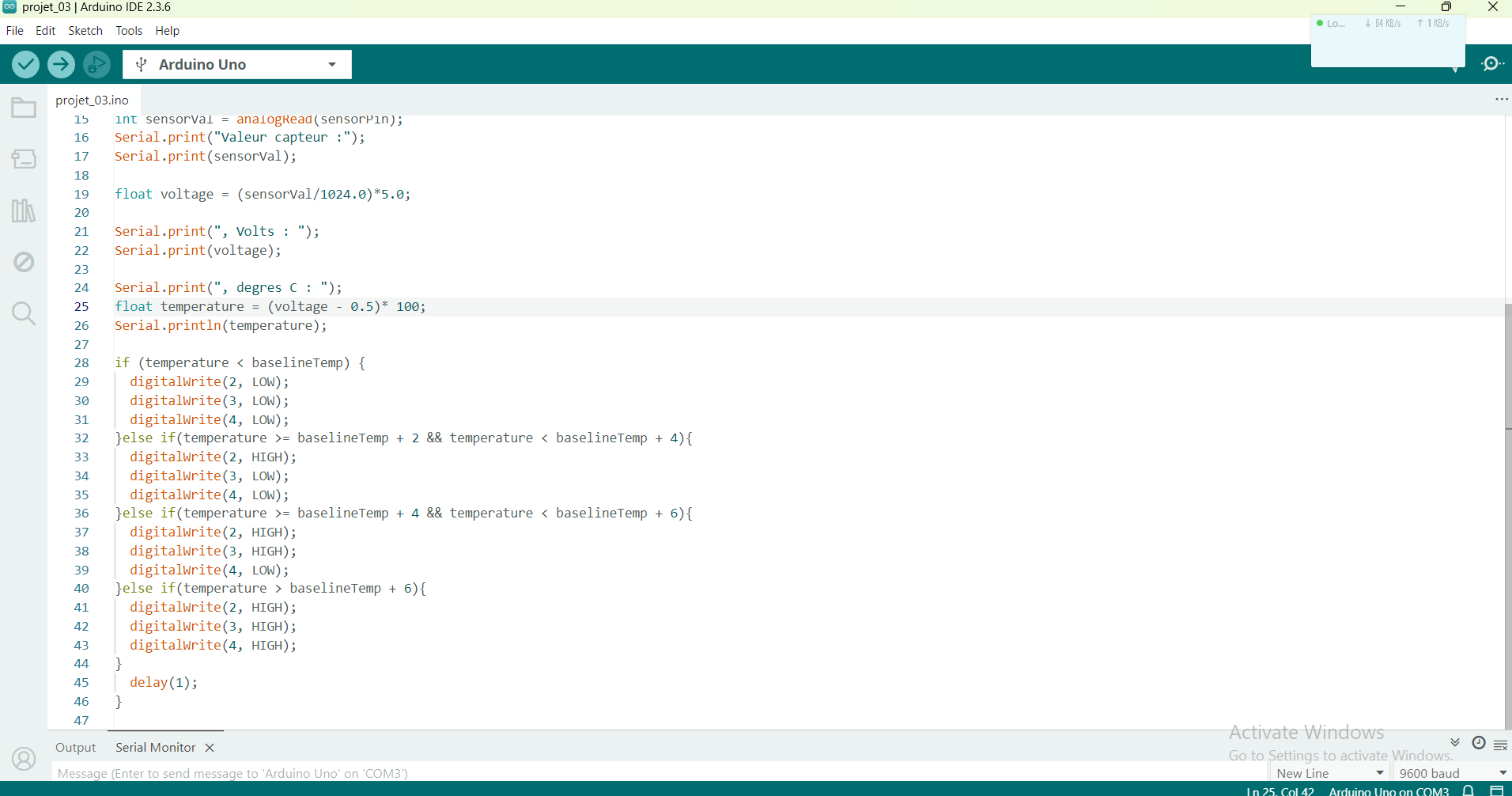This screenshot has height=796, width=1512.
Task: Open the Debug sidebar panel
Action: click(x=24, y=261)
